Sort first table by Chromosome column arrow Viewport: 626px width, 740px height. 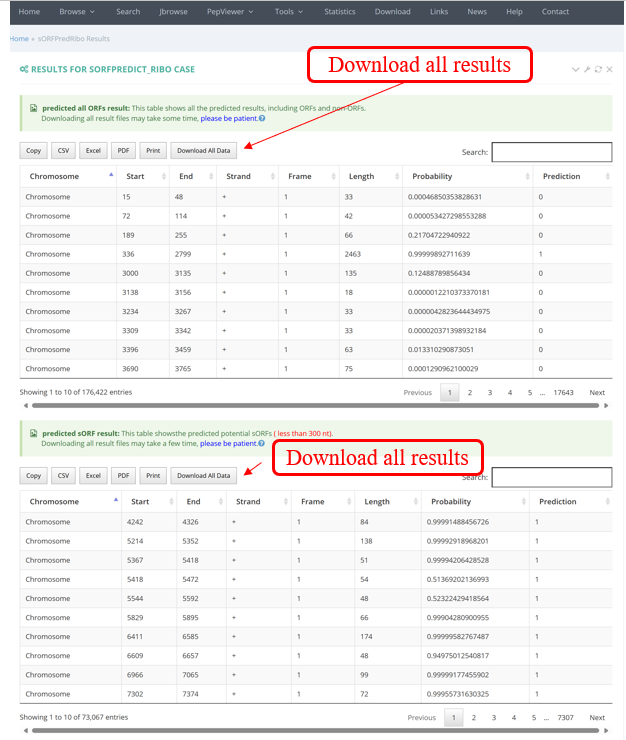pyautogui.click(x=110, y=175)
